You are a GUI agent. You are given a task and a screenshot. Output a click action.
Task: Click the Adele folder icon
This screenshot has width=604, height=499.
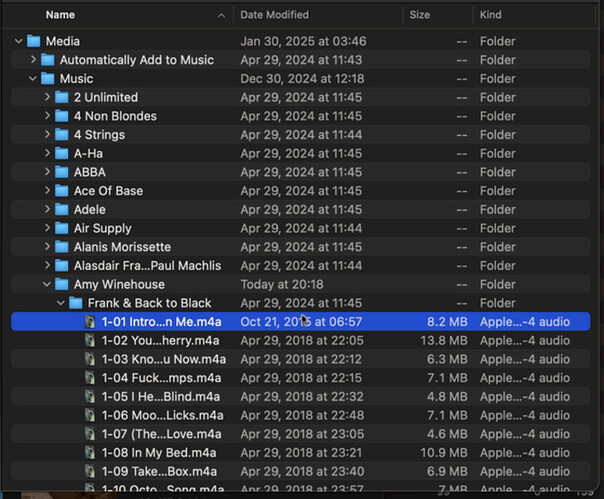[62, 209]
